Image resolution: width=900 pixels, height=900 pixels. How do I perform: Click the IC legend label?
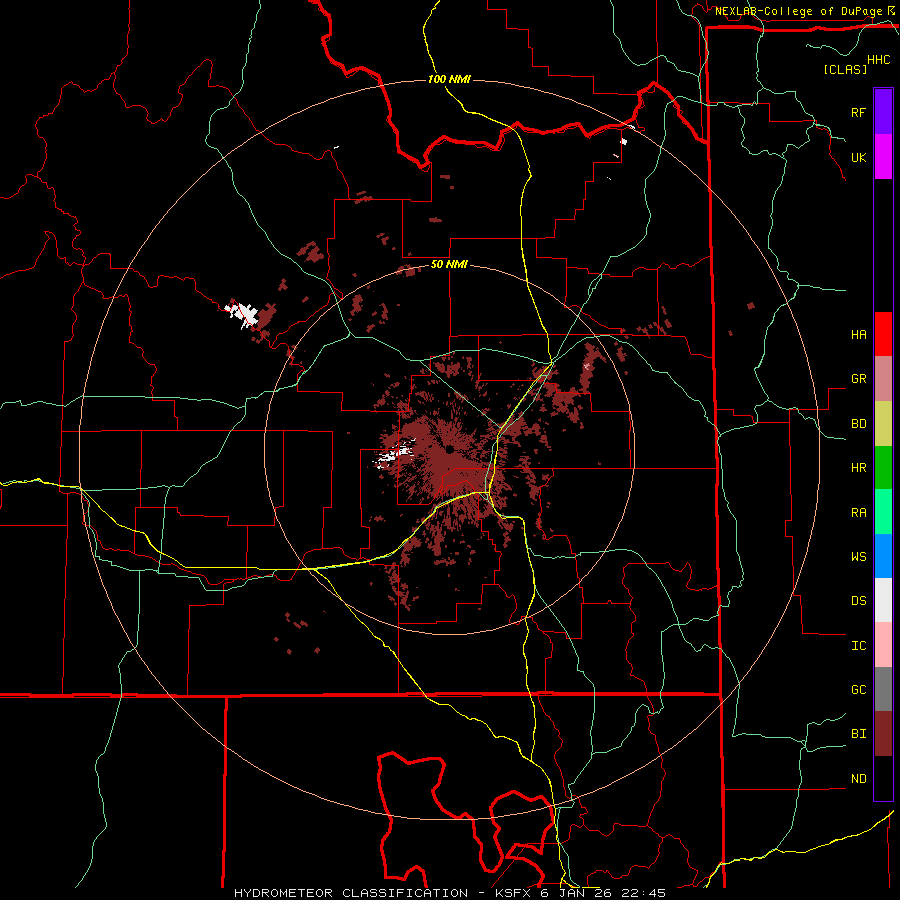point(858,646)
